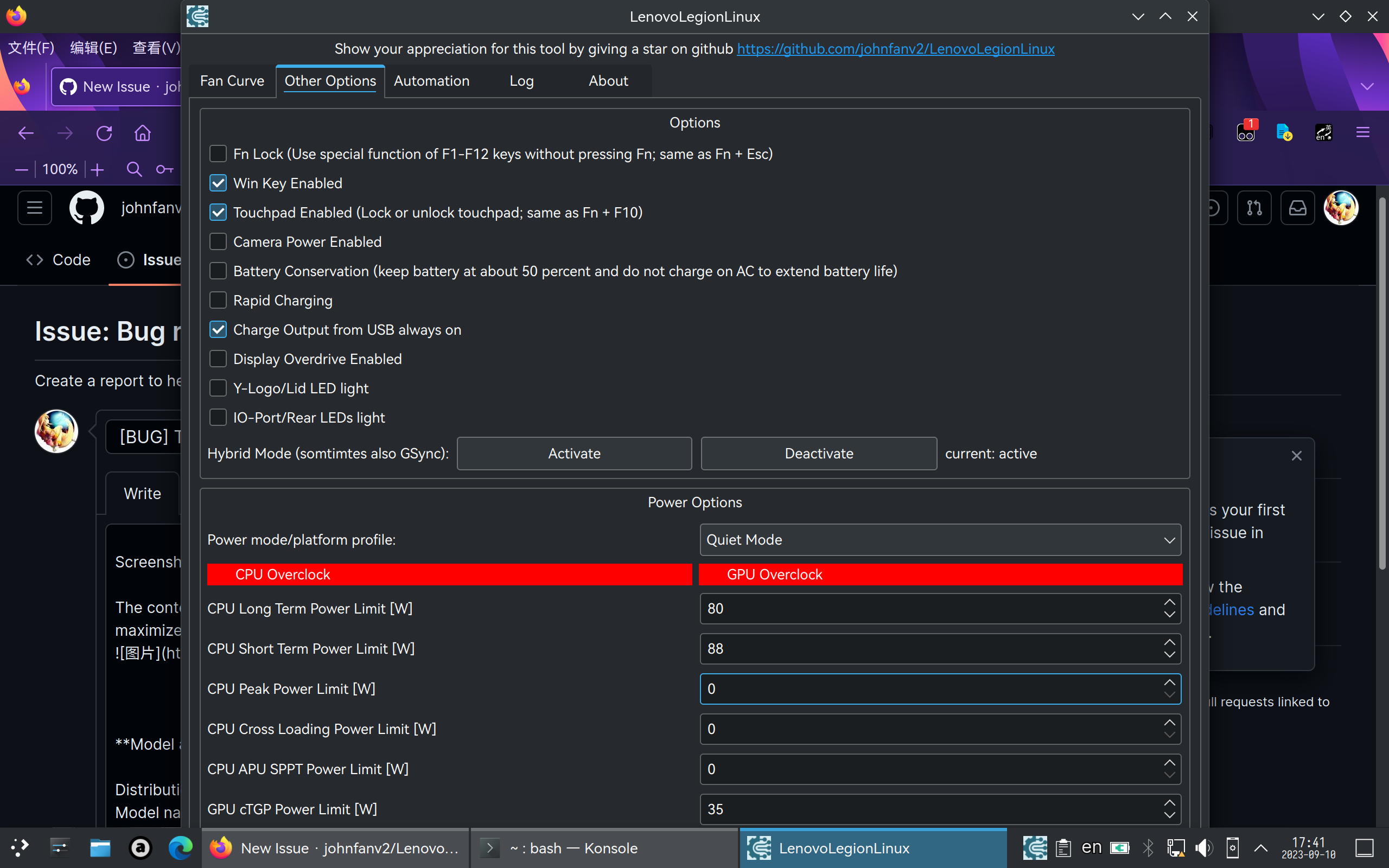Uncheck Charge Output from USB always on
The image size is (1389, 868).
pos(218,329)
